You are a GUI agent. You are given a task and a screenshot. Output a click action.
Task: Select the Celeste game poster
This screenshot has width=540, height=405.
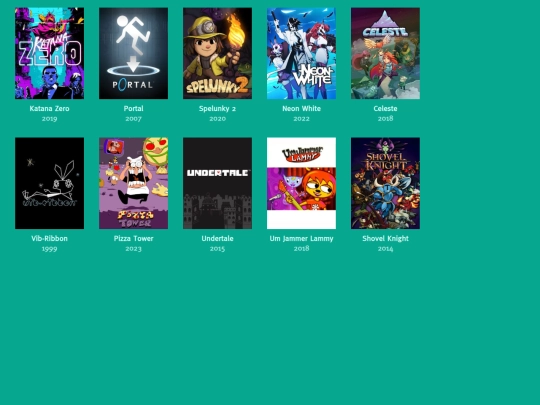click(x=385, y=53)
